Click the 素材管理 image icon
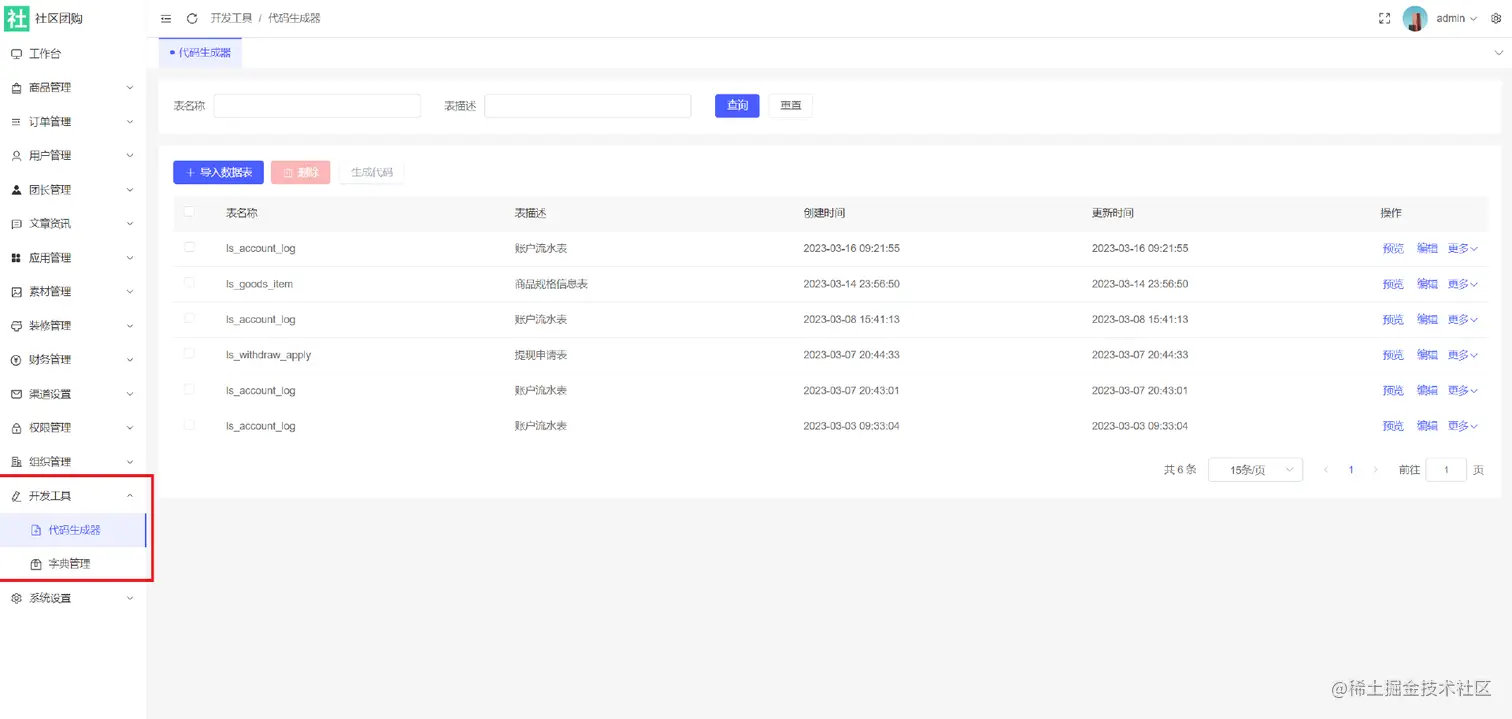1512x719 pixels. (x=16, y=292)
